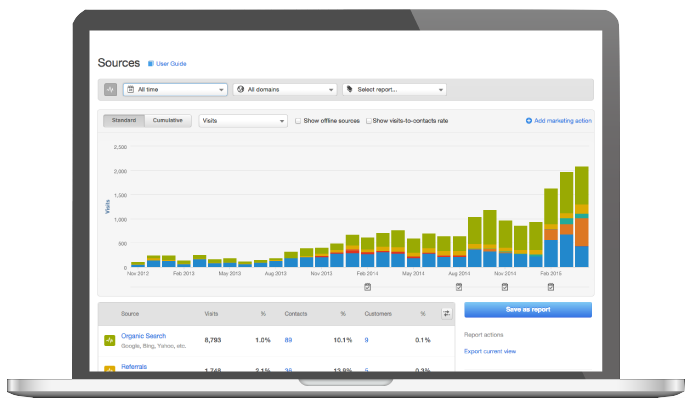Open the User Guide book icon
This screenshot has width=690, height=398.
[150, 64]
